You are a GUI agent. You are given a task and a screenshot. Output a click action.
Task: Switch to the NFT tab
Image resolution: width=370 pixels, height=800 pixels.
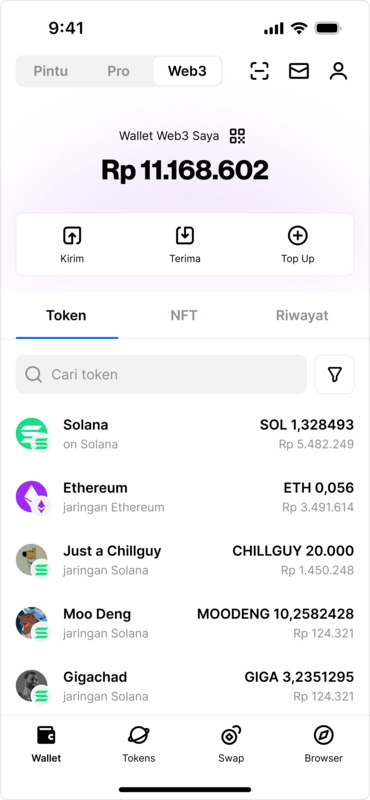point(184,315)
